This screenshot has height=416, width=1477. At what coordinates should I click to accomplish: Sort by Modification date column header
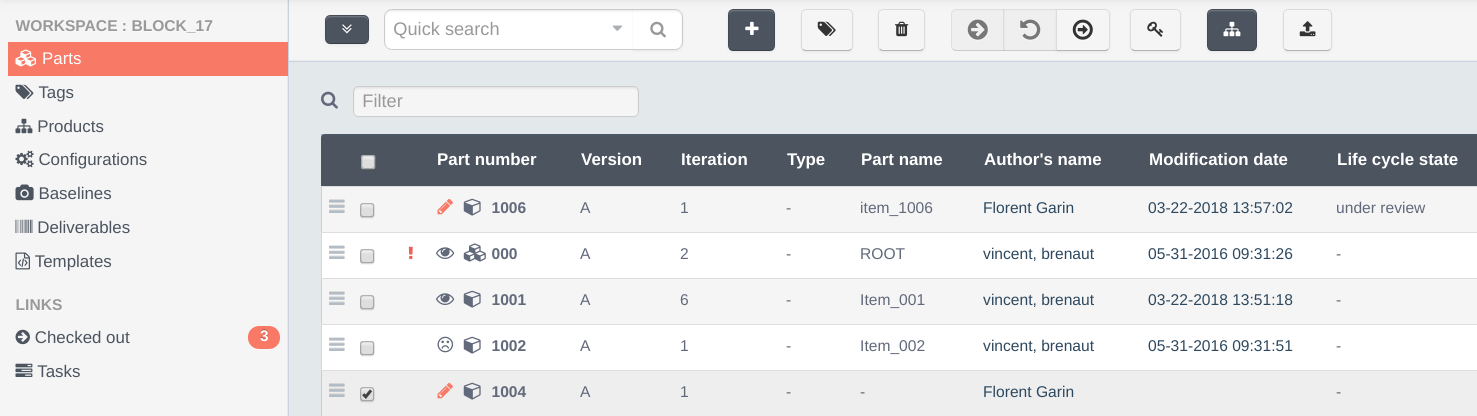click(1218, 160)
